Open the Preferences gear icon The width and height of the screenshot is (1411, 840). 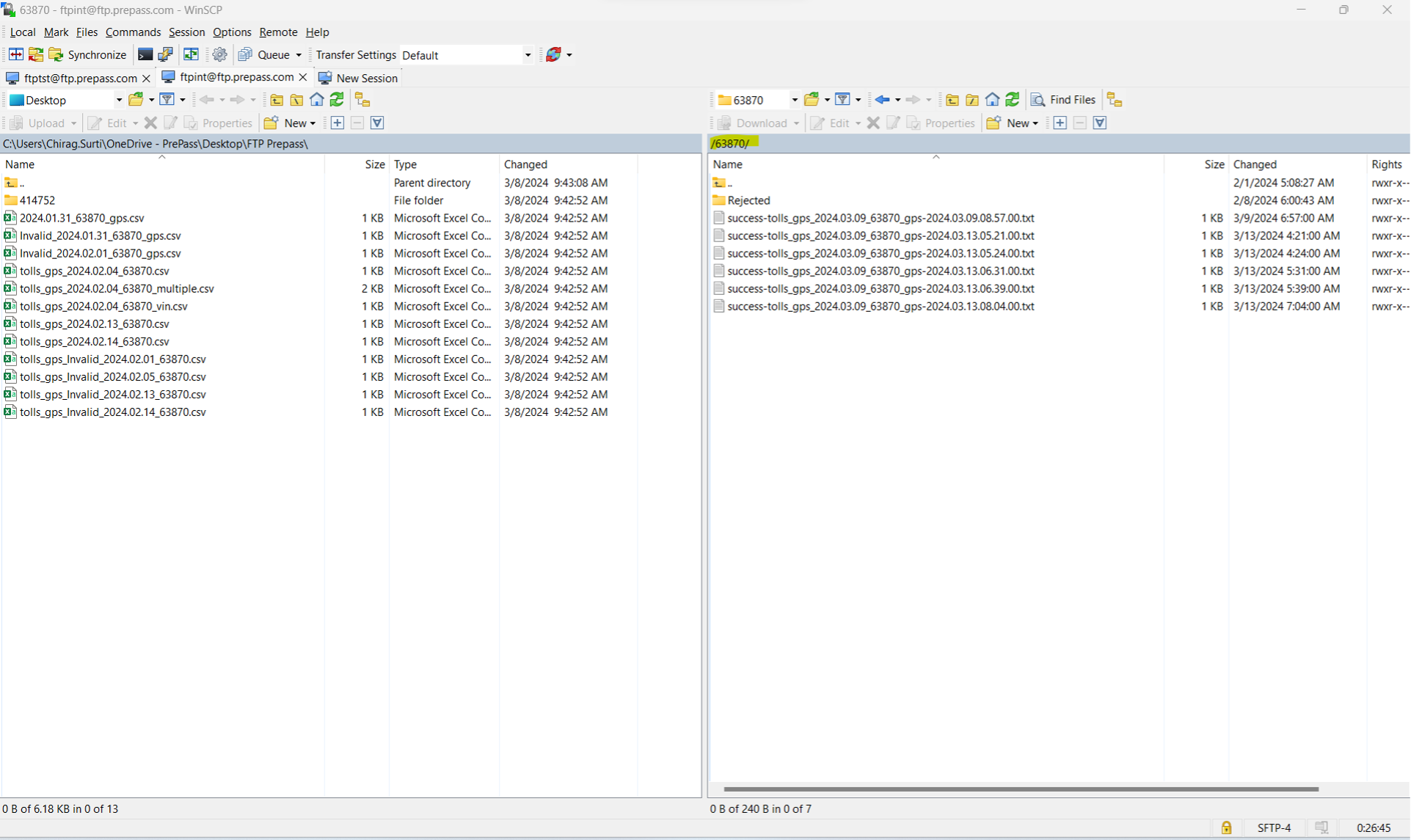point(219,54)
